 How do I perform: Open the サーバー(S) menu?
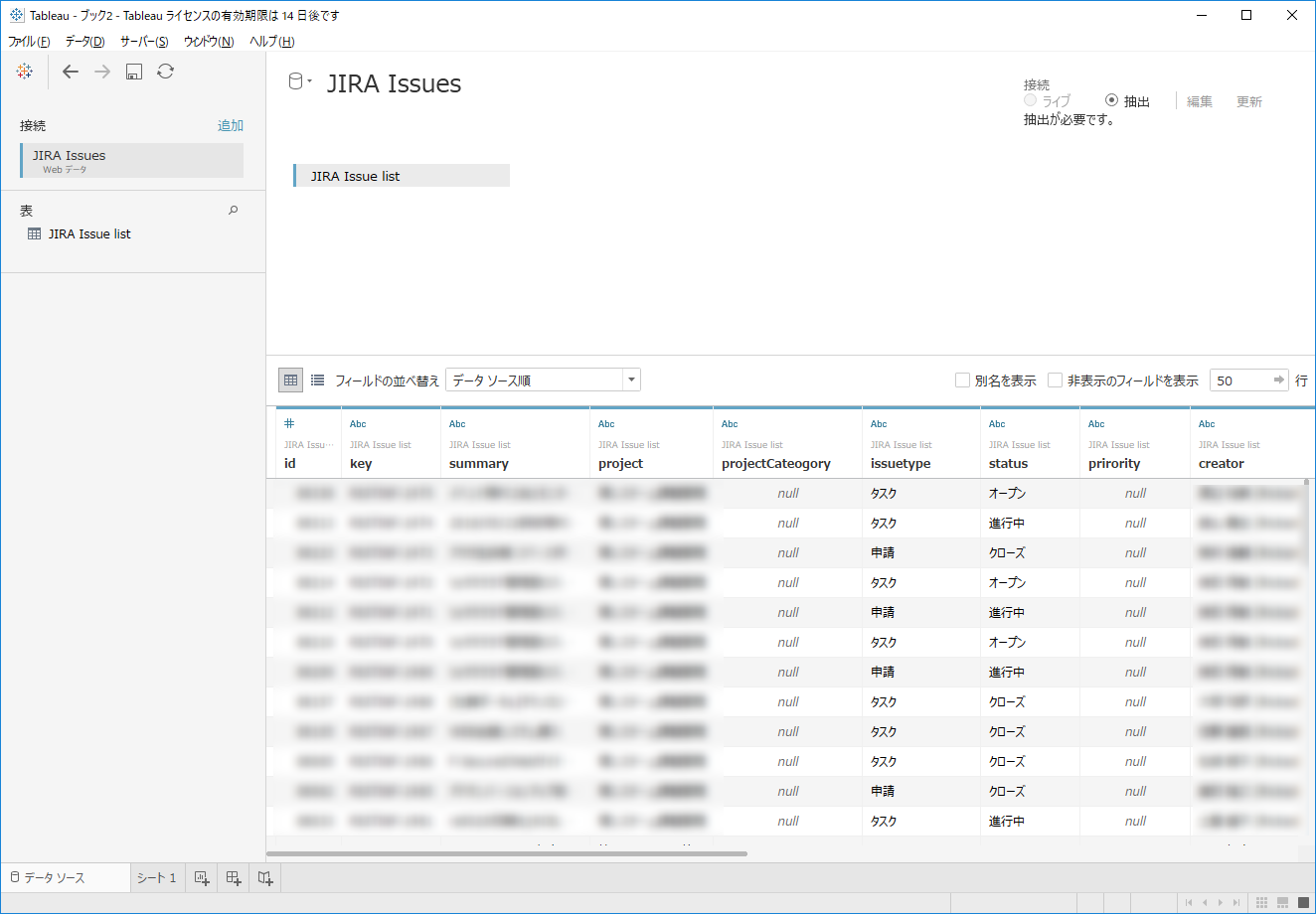144,41
